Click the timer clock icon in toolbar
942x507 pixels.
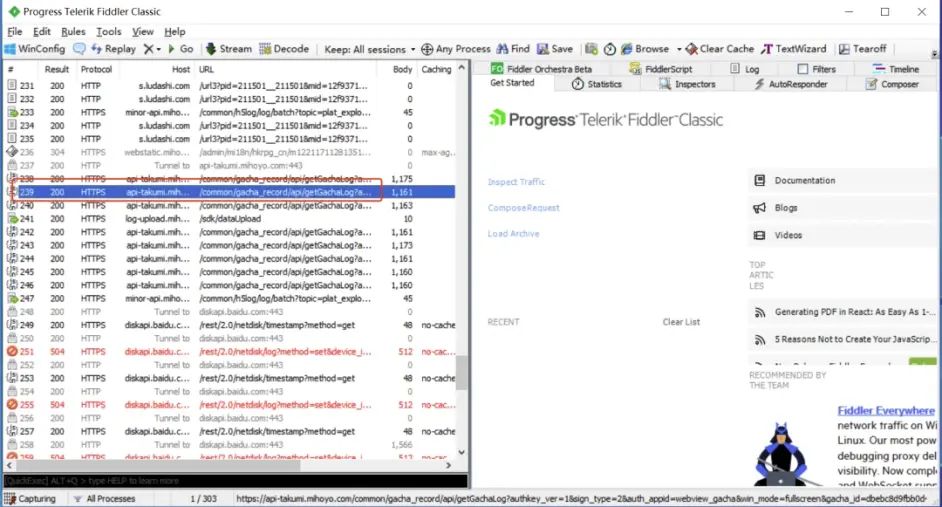click(610, 49)
